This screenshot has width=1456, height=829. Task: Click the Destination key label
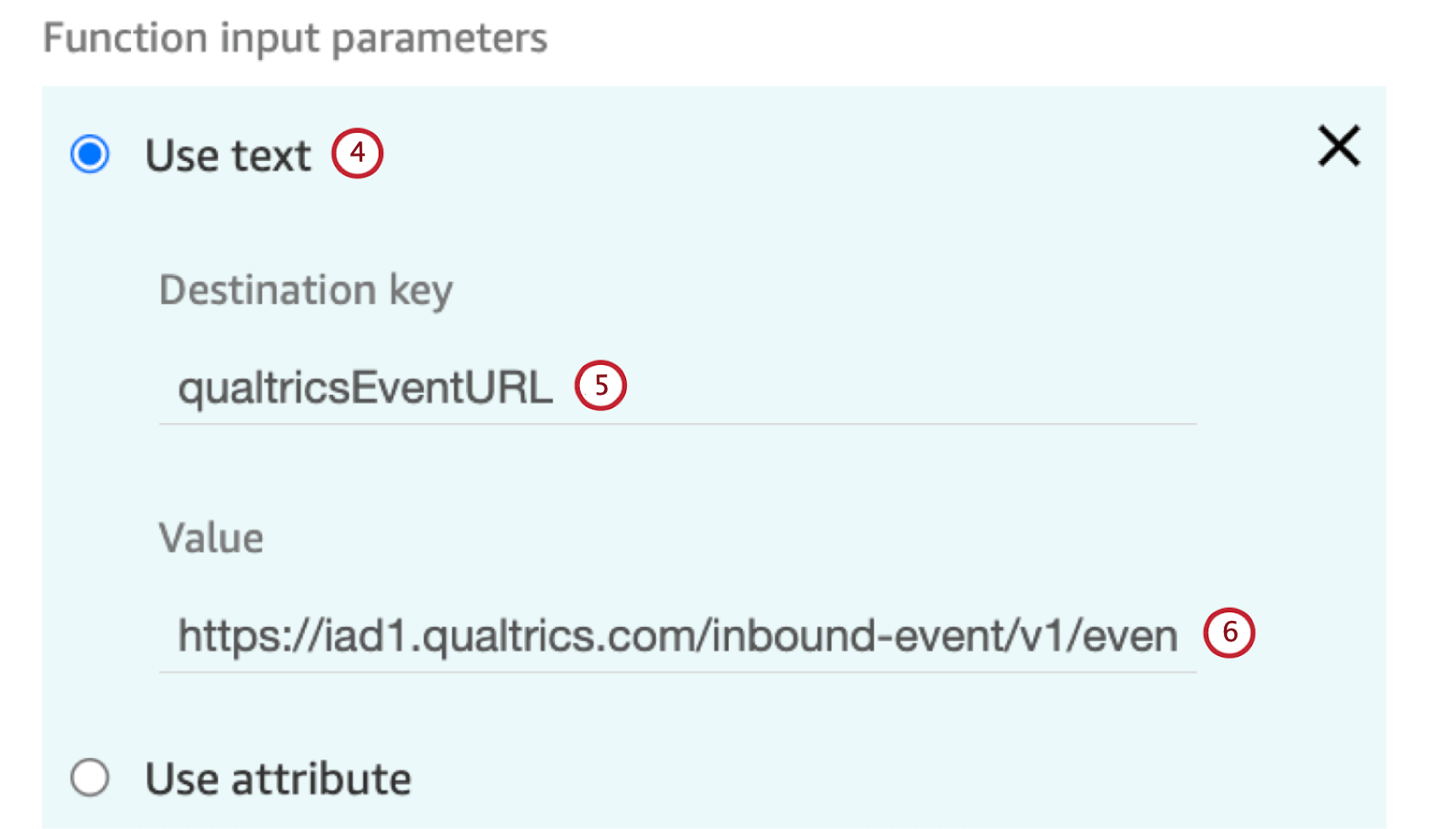306,290
